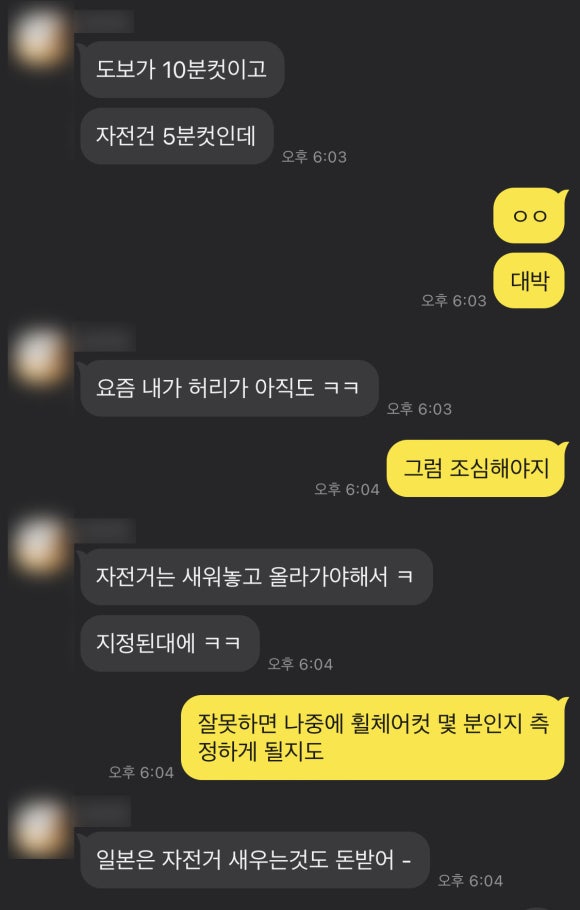
Task: Tap the yellow 대박 message bubble
Action: point(529,281)
